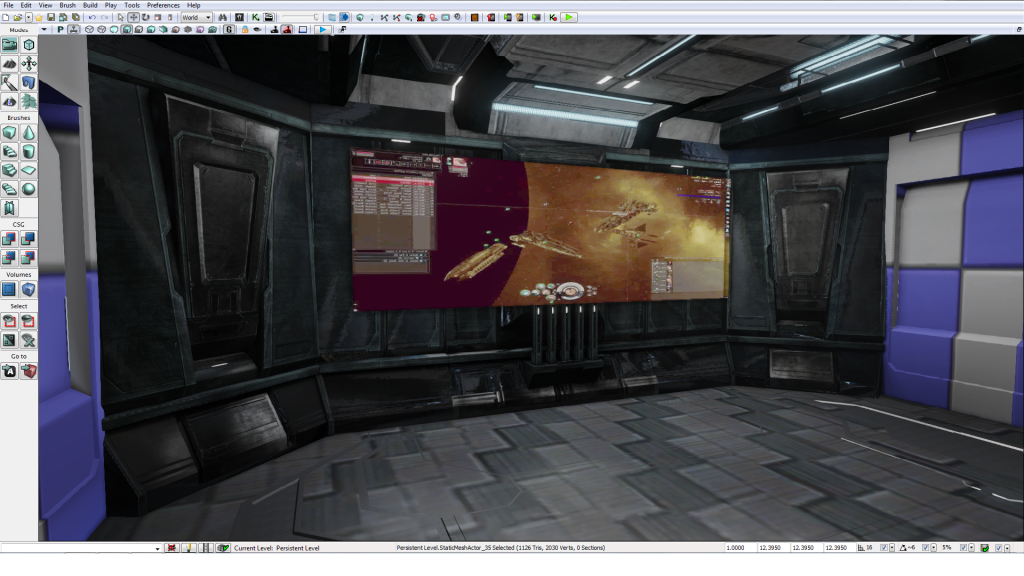Toggle the 5% scale snap checkbox
The height and width of the screenshot is (576, 1024).
click(x=963, y=548)
